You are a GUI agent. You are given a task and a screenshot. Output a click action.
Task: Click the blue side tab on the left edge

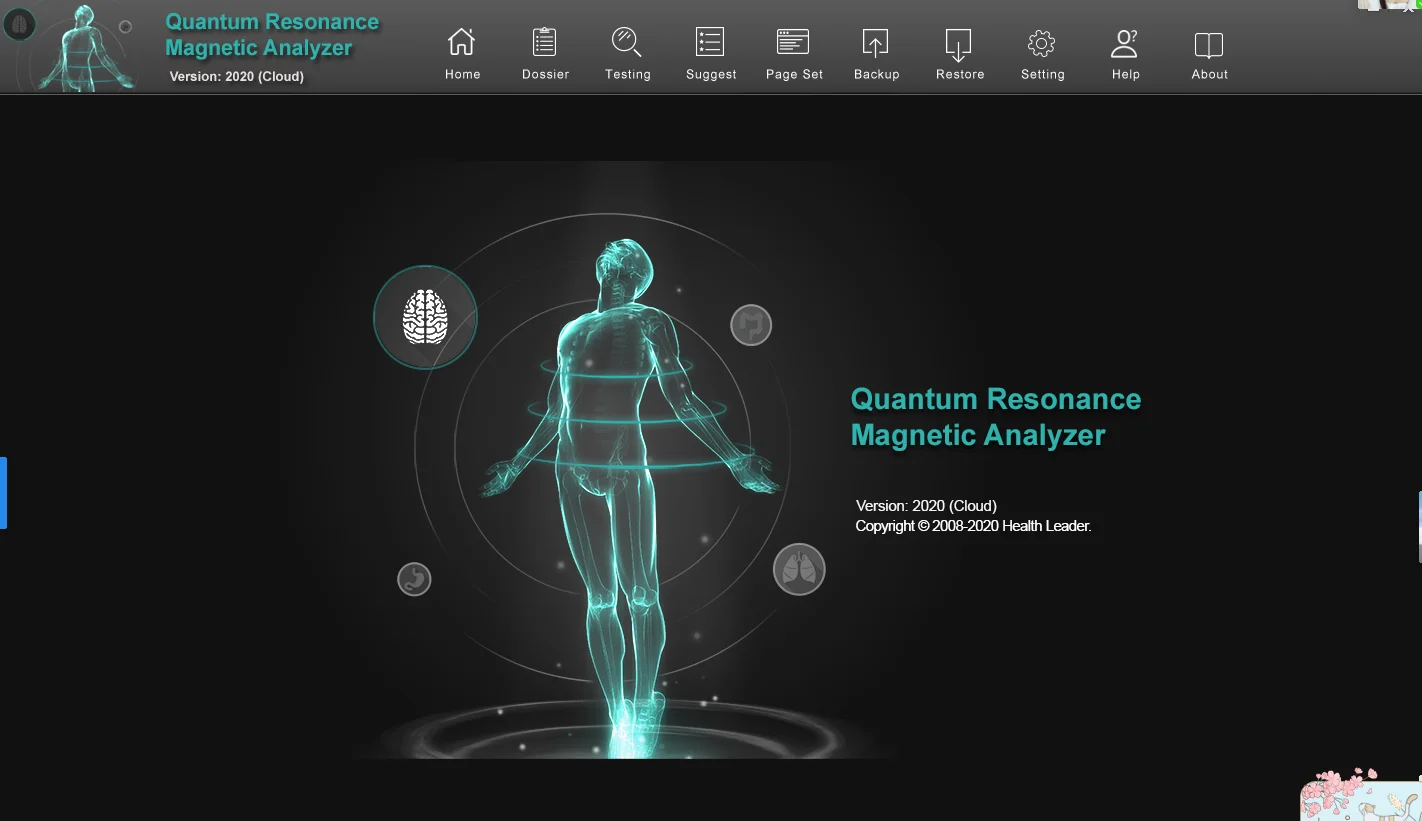point(3,492)
